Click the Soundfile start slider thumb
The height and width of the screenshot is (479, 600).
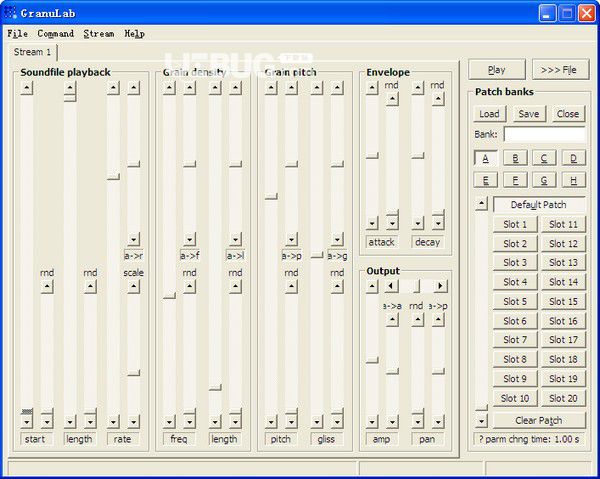pos(27,411)
